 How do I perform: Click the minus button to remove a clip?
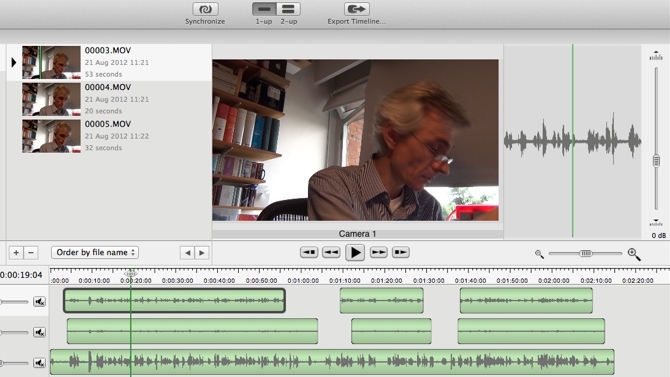31,253
